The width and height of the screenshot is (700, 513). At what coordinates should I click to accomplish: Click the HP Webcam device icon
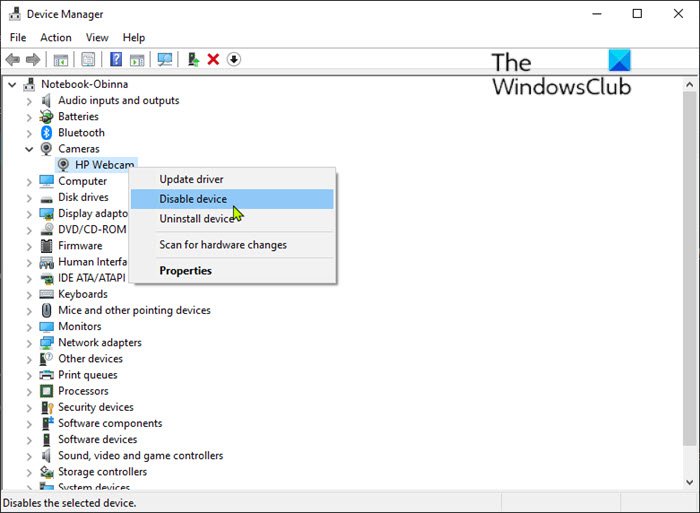(x=63, y=165)
